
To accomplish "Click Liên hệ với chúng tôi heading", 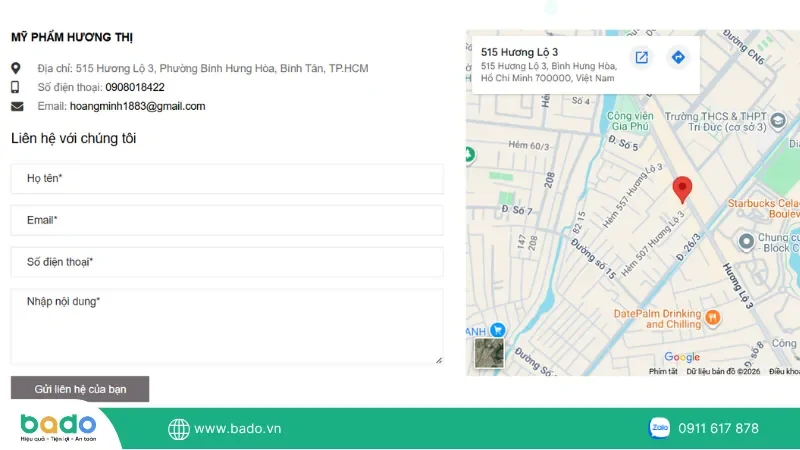I will [73, 138].
